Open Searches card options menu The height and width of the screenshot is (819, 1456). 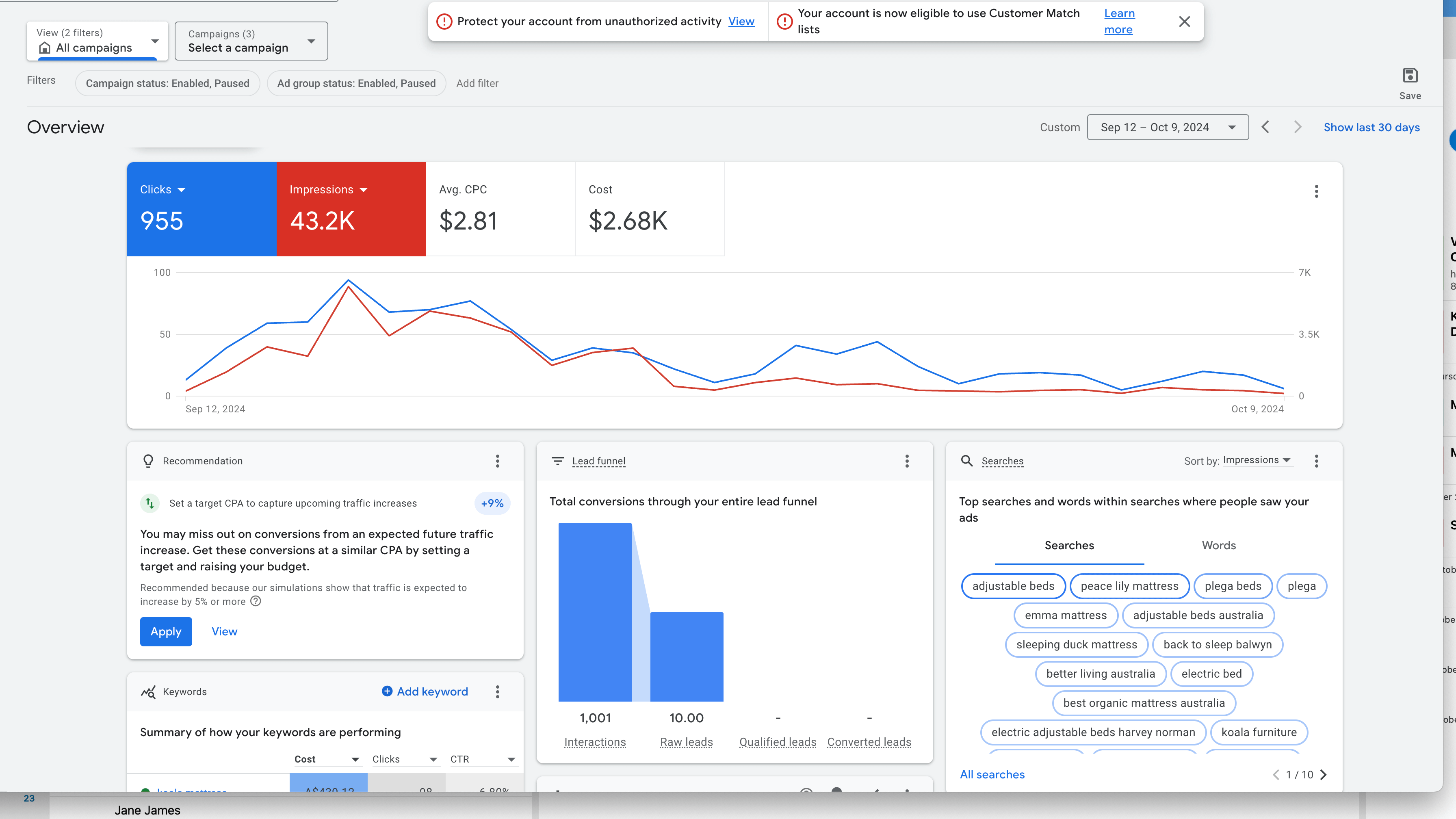(1316, 461)
